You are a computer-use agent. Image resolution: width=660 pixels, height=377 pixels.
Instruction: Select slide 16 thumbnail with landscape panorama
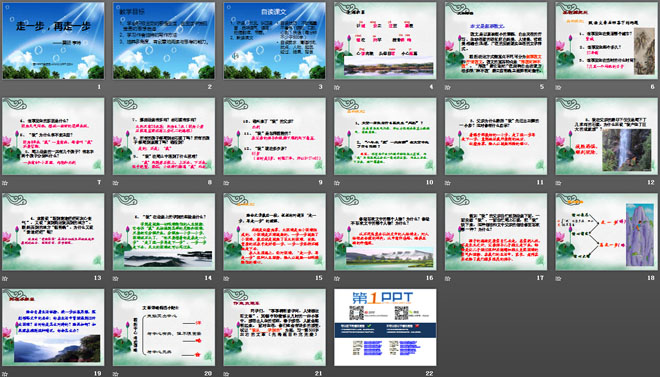386,232
